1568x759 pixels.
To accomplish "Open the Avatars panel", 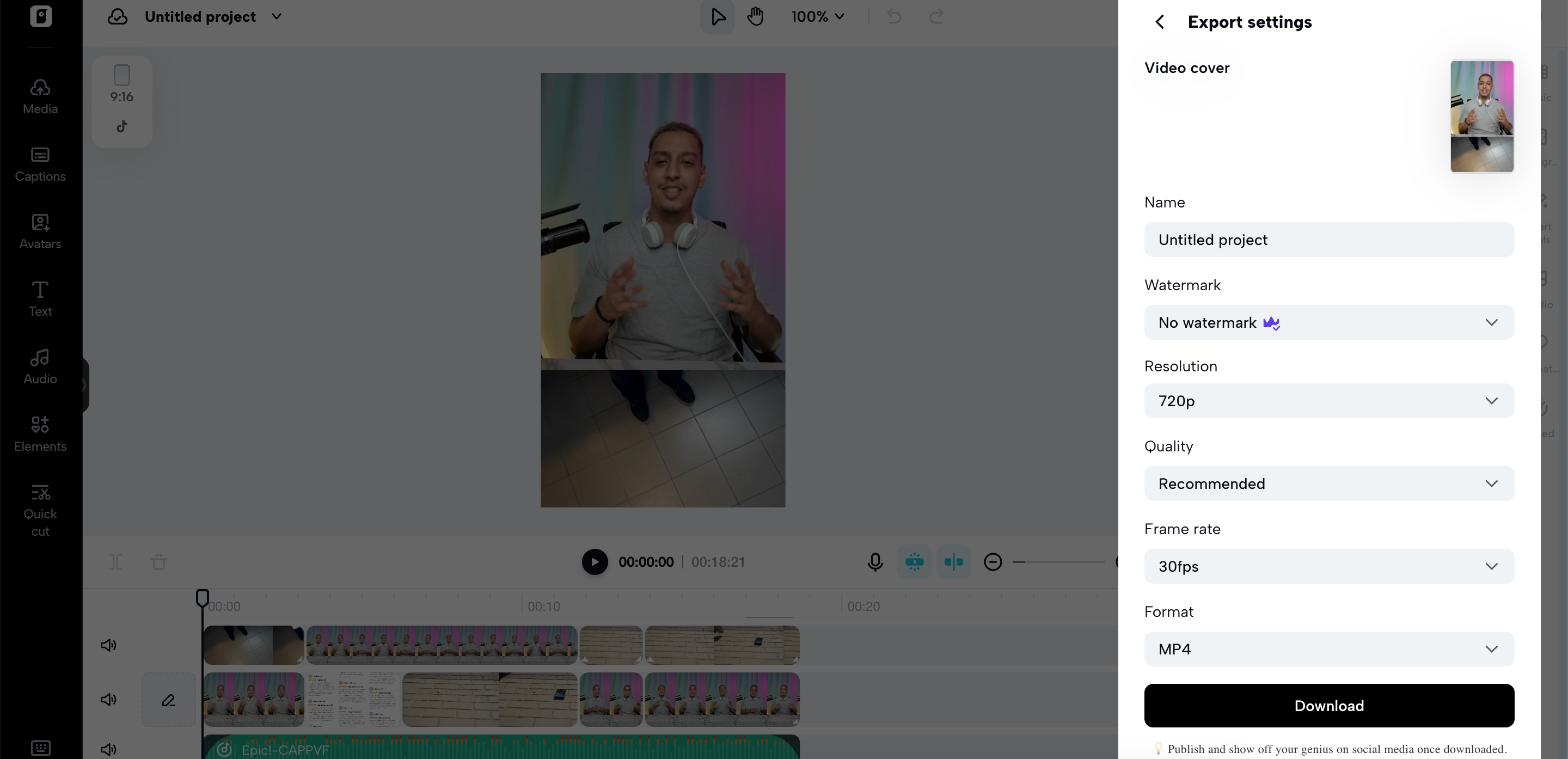I will [40, 231].
